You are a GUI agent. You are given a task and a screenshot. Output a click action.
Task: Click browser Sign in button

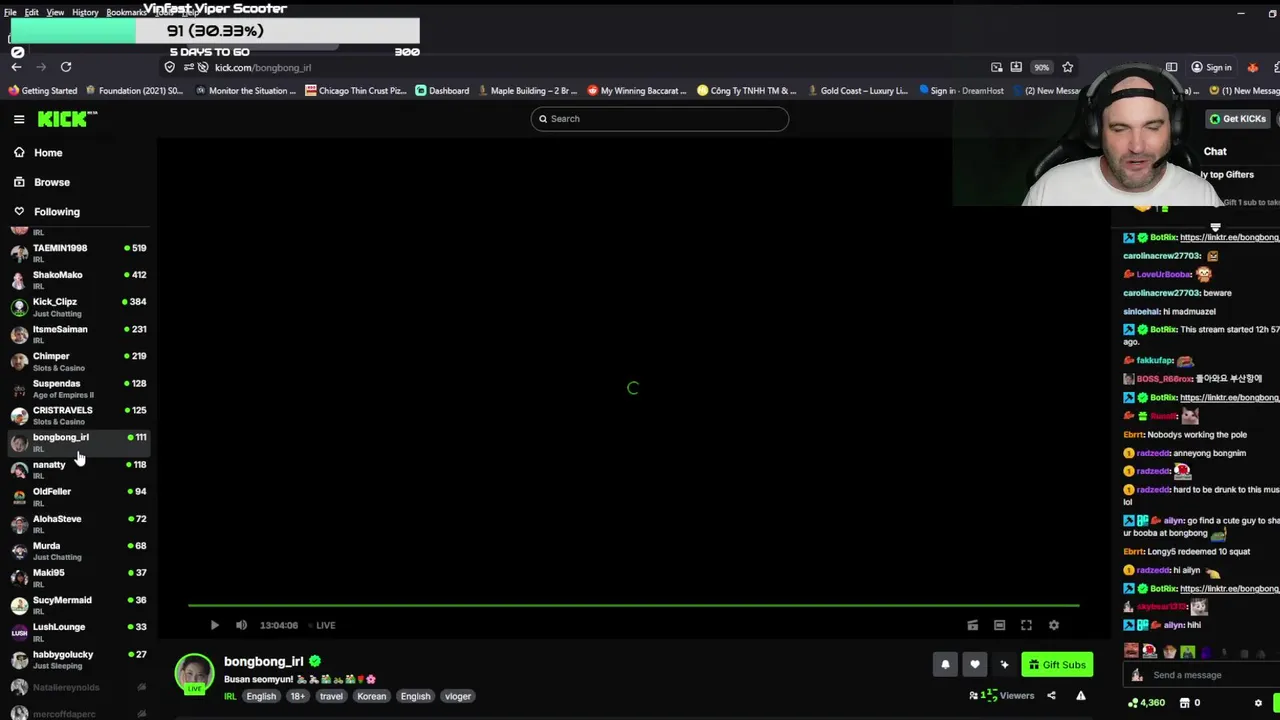click(1212, 67)
